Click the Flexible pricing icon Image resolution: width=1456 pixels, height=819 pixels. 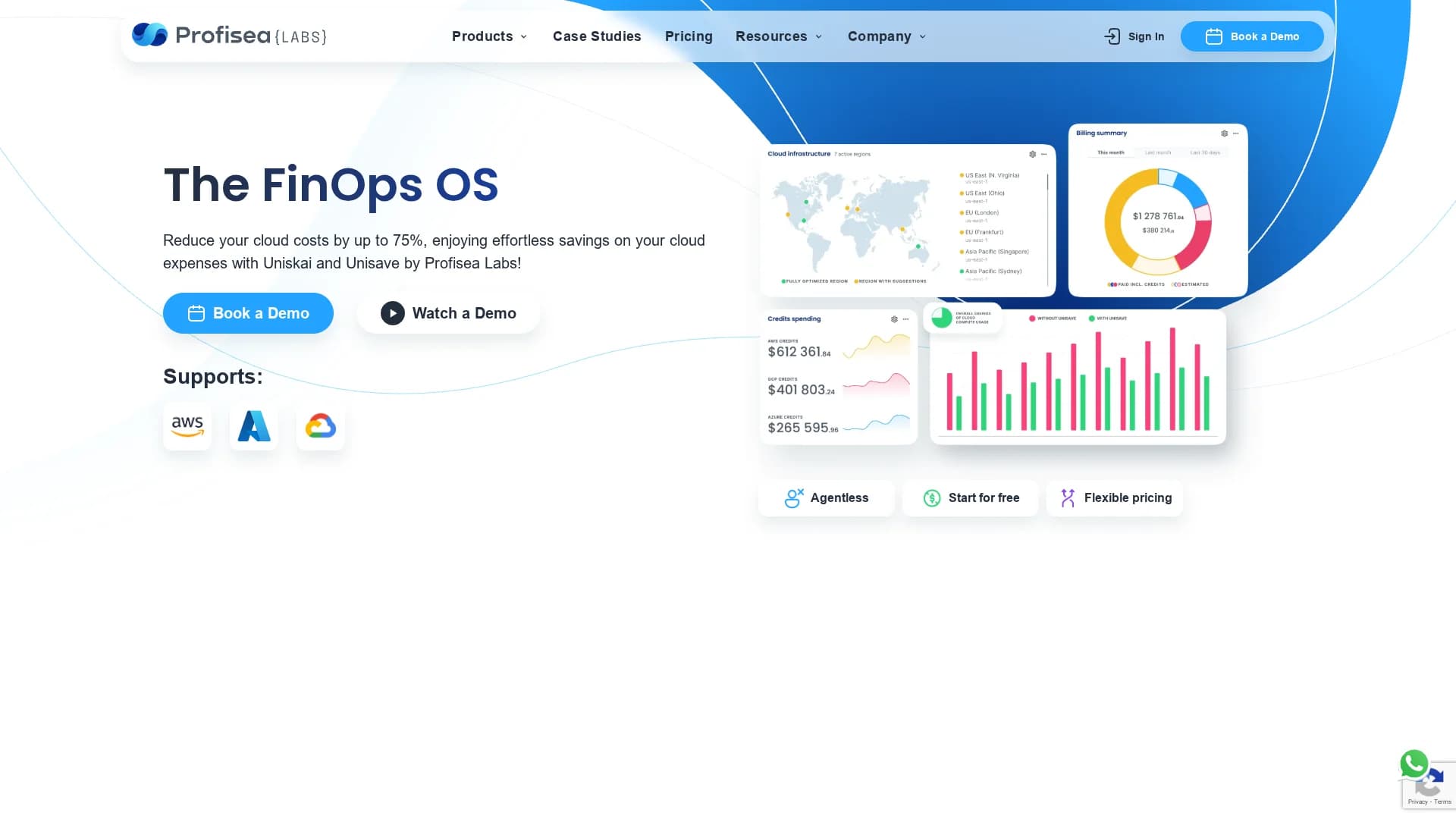click(x=1068, y=498)
